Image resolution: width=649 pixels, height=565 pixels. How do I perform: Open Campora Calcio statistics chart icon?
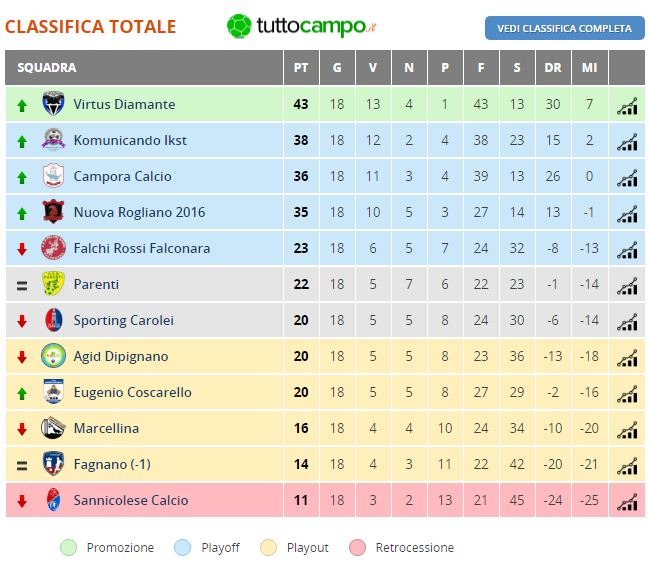[x=627, y=178]
